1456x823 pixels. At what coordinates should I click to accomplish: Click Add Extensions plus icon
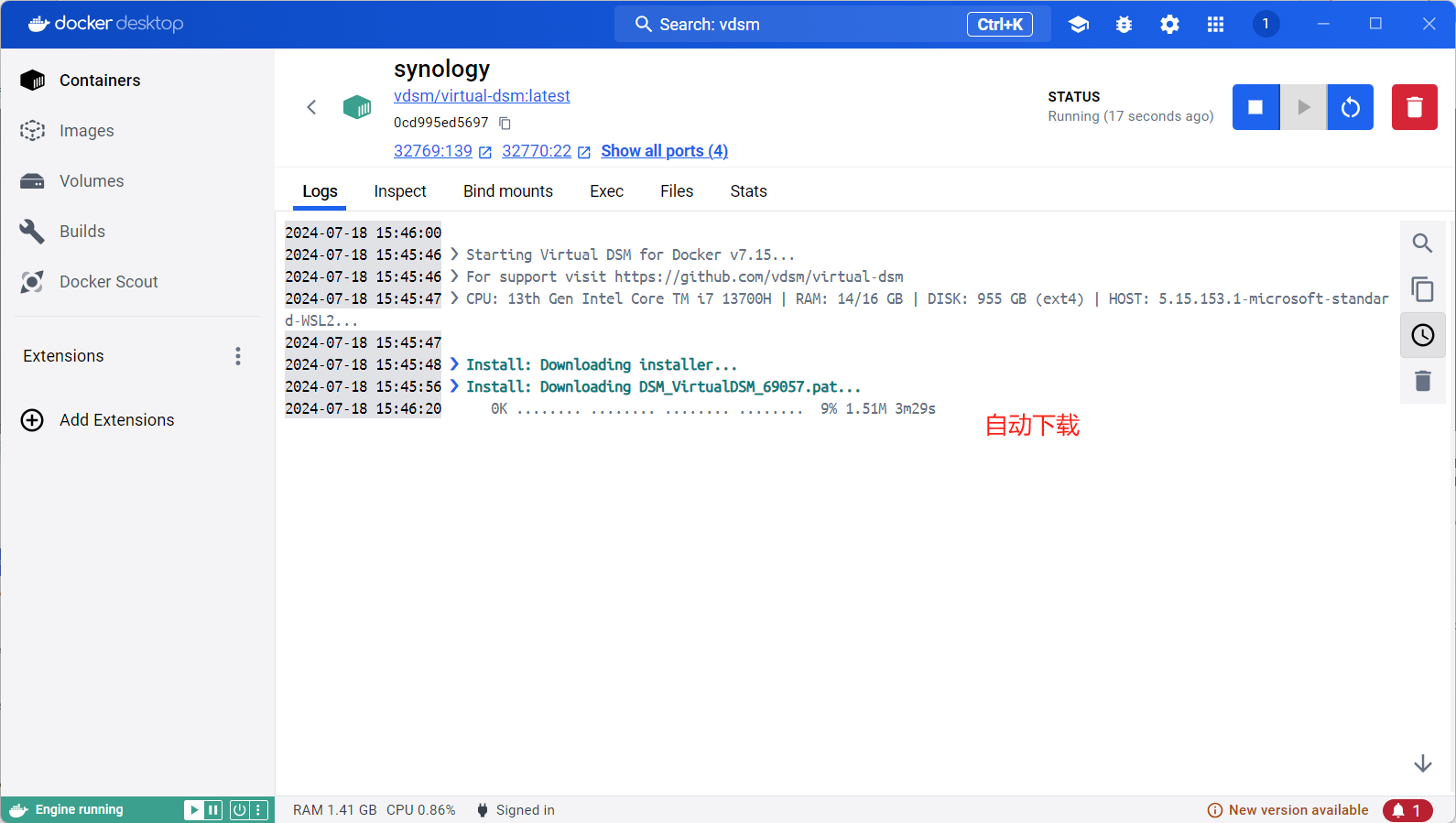32,420
